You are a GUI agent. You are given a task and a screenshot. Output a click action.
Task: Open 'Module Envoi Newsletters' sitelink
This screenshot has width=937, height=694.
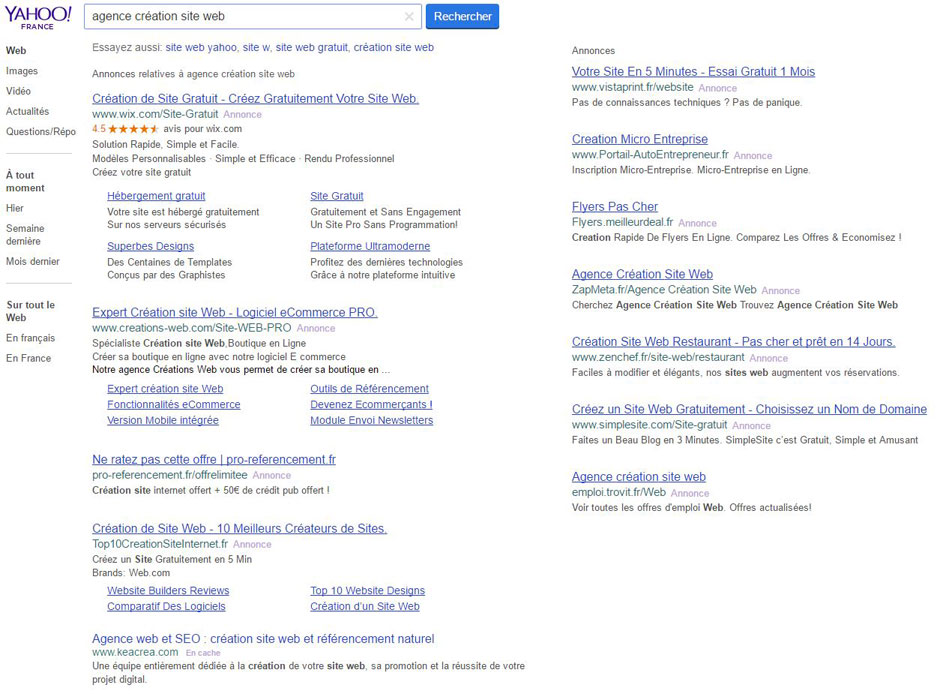click(x=372, y=421)
